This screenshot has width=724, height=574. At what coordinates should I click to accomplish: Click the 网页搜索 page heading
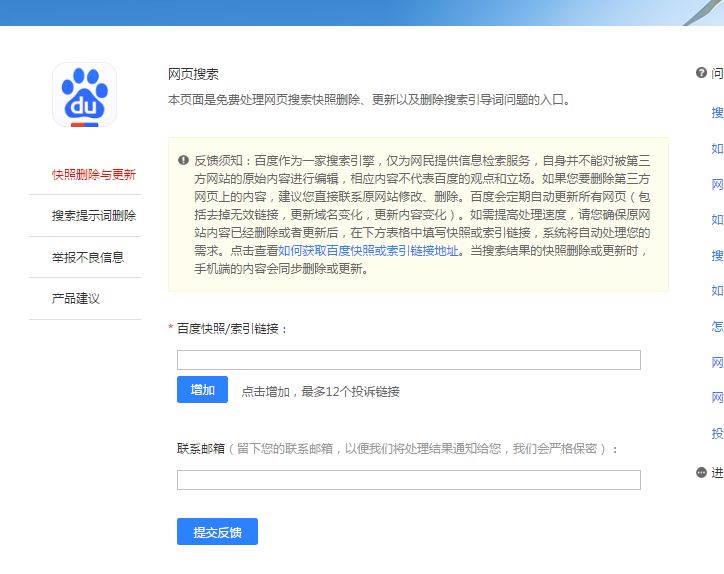(193, 74)
